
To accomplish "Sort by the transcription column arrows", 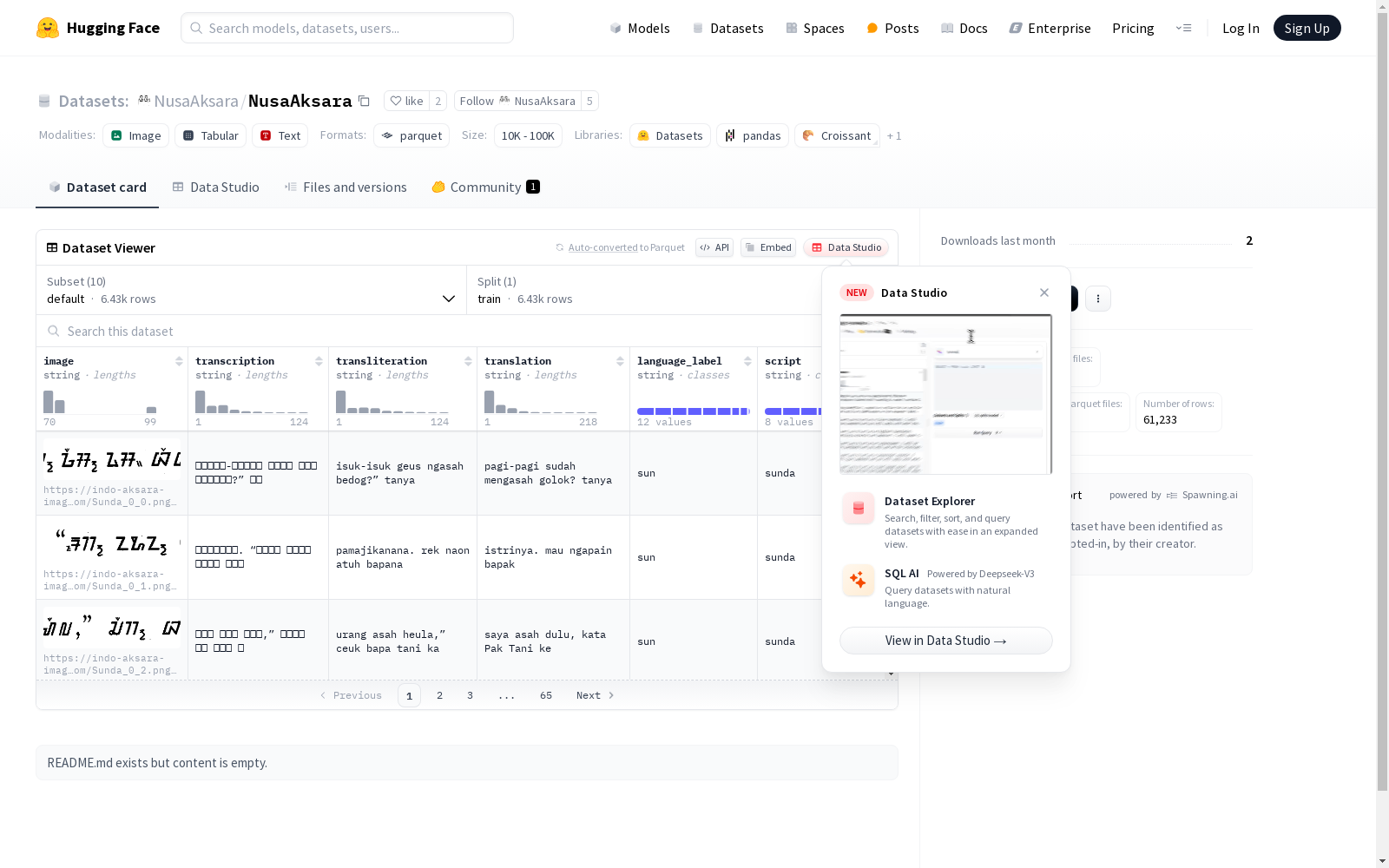I will coord(319,361).
